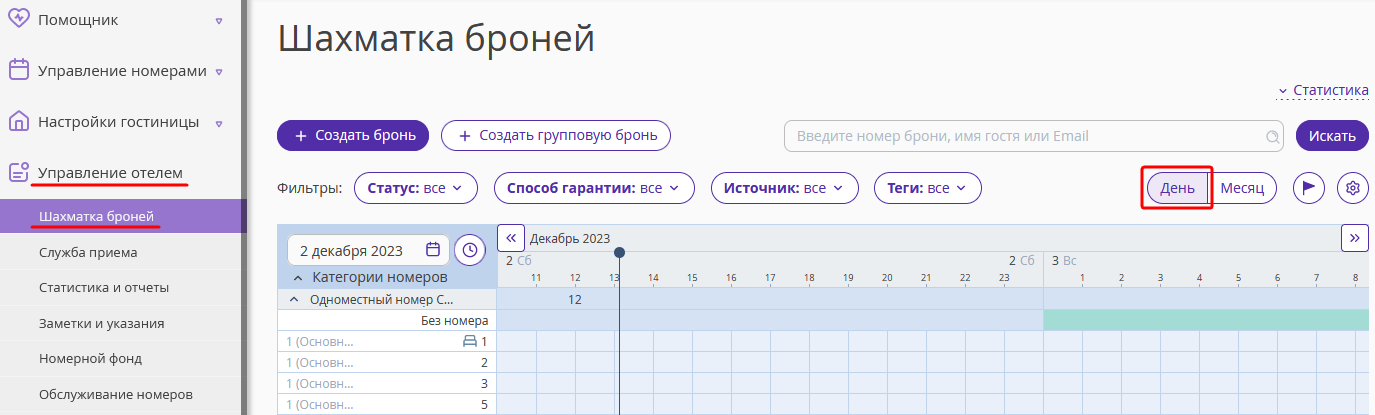Open Заметки и указания in sidebar

[120, 323]
